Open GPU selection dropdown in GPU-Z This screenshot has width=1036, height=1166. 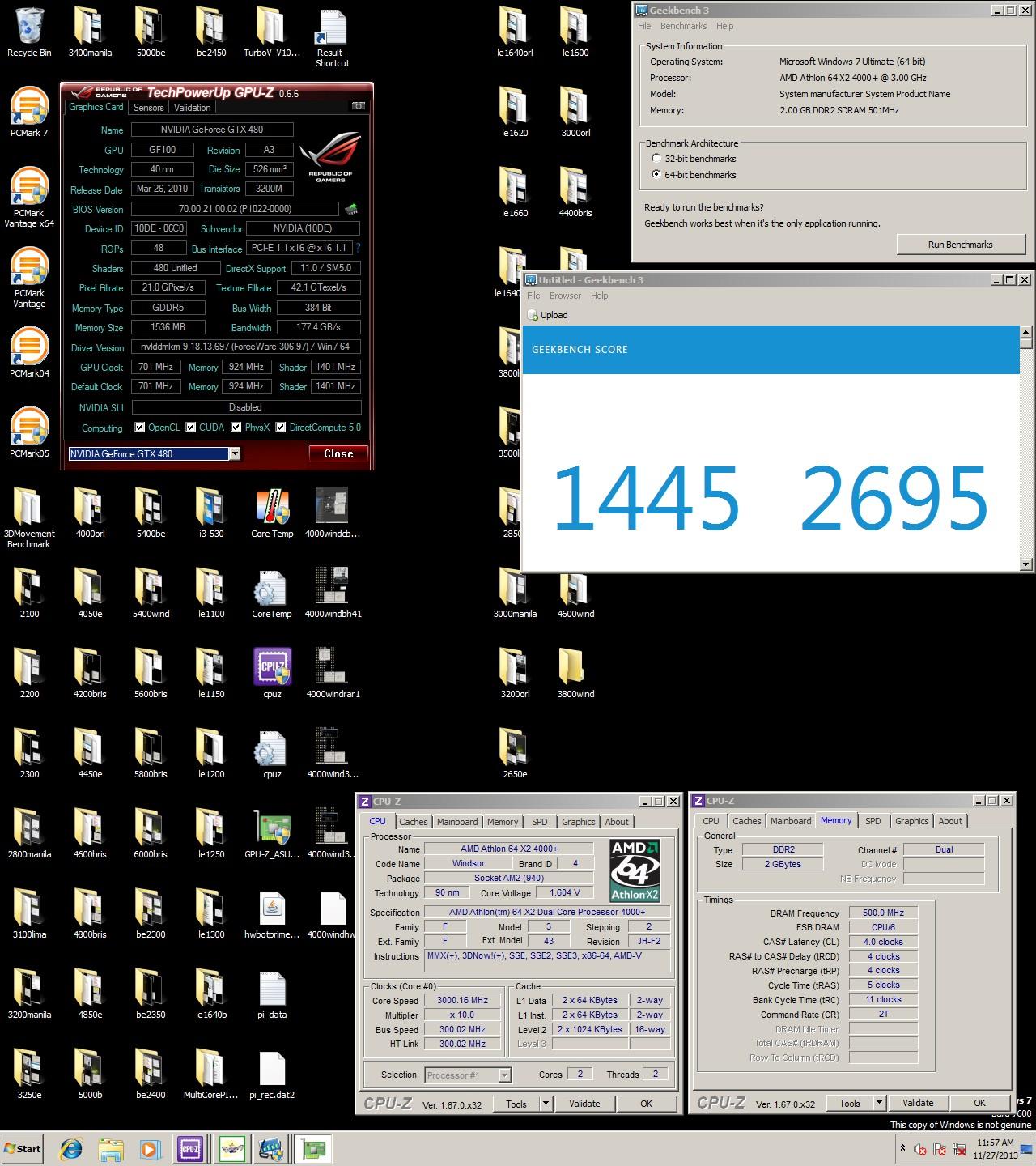(x=235, y=454)
